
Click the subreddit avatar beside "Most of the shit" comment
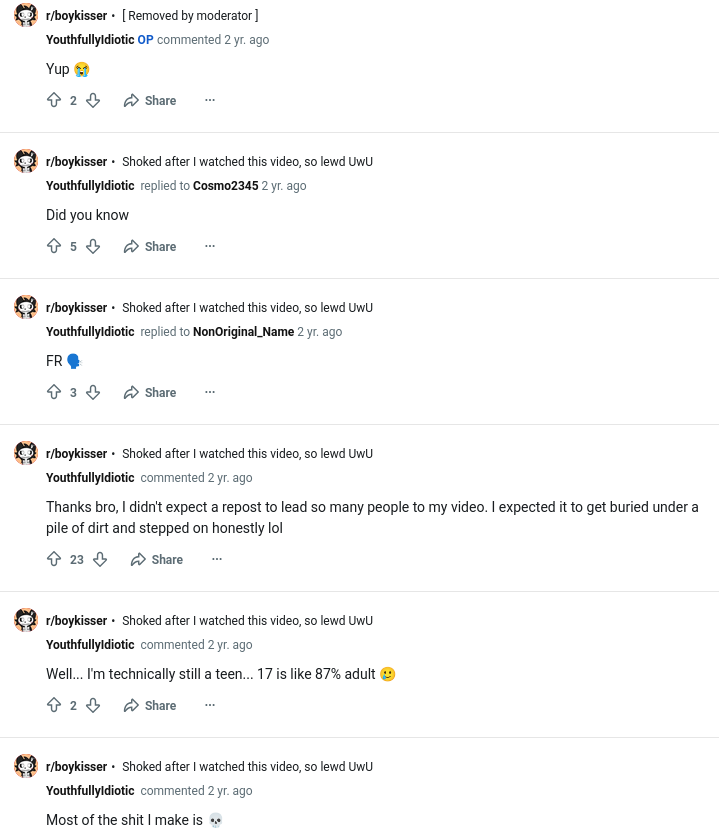coord(26,766)
